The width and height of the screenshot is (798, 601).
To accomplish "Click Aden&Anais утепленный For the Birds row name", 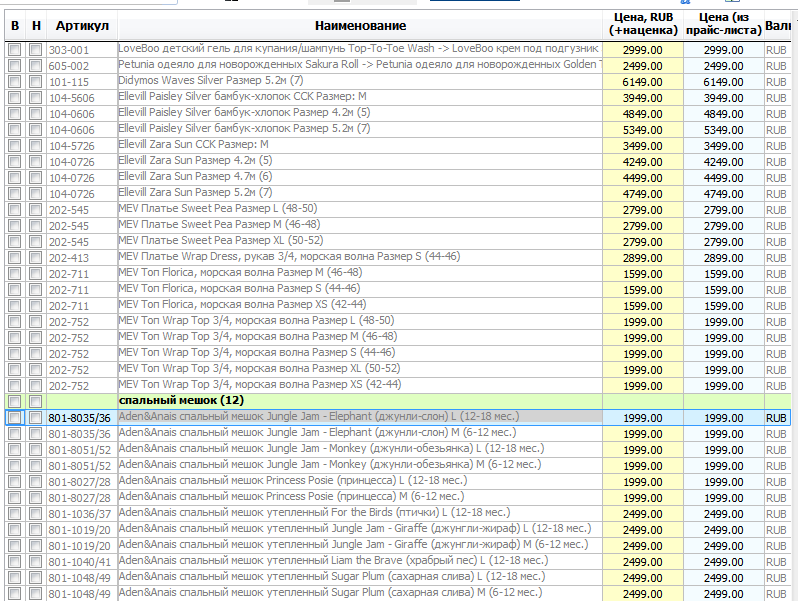I will click(315, 512).
